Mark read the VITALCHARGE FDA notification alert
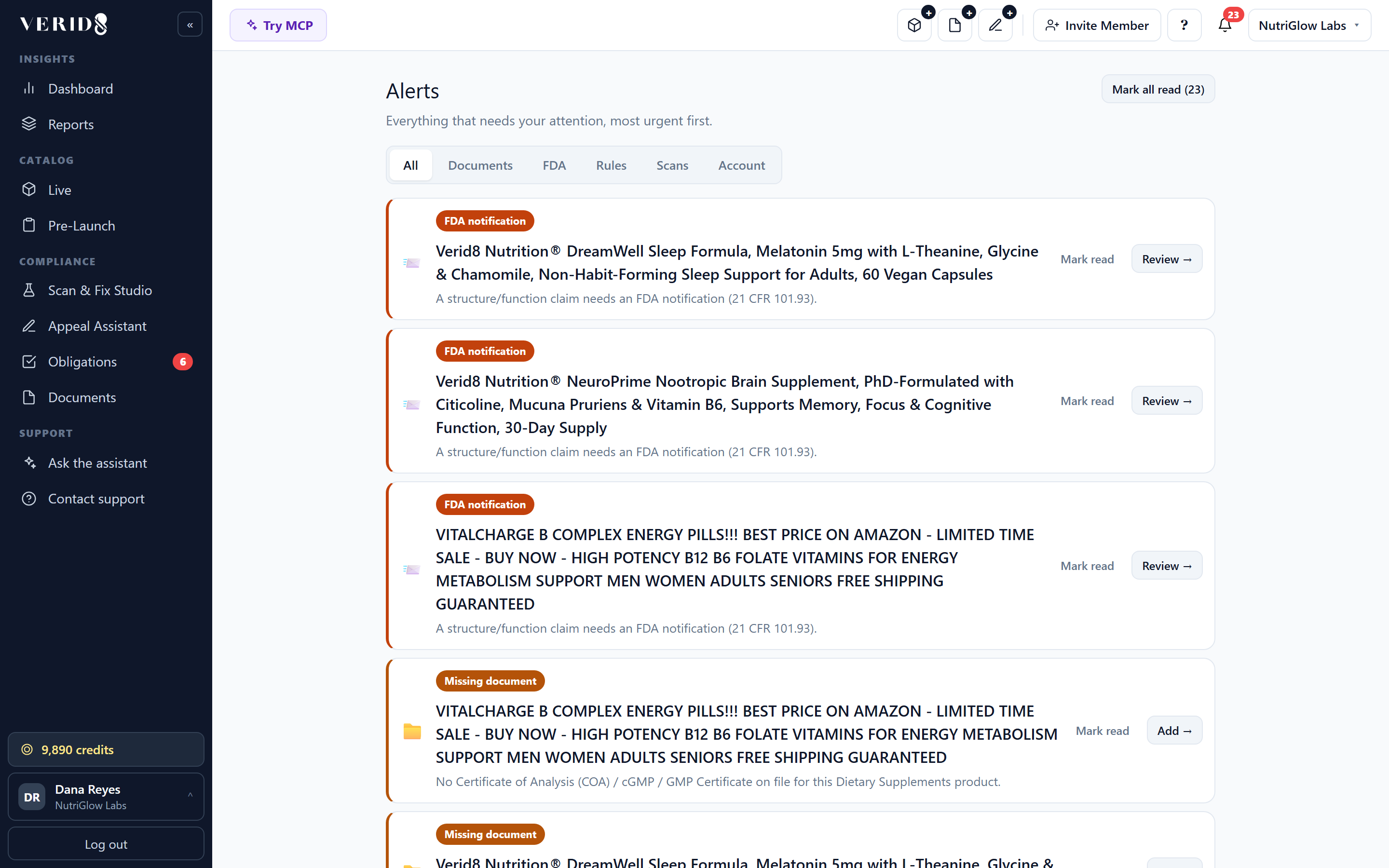 [x=1087, y=566]
